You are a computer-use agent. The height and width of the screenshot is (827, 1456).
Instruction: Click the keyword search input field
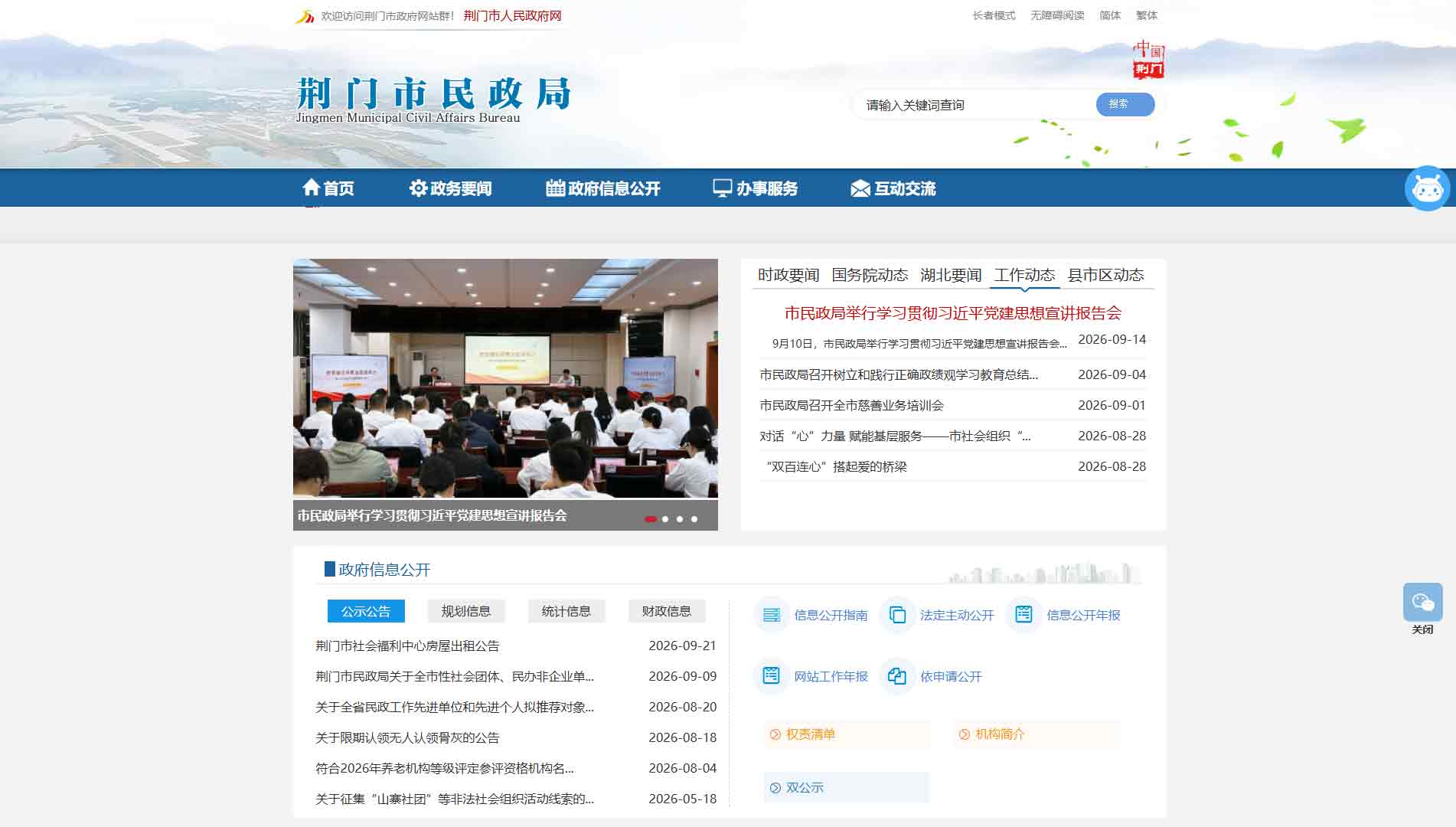click(x=976, y=105)
